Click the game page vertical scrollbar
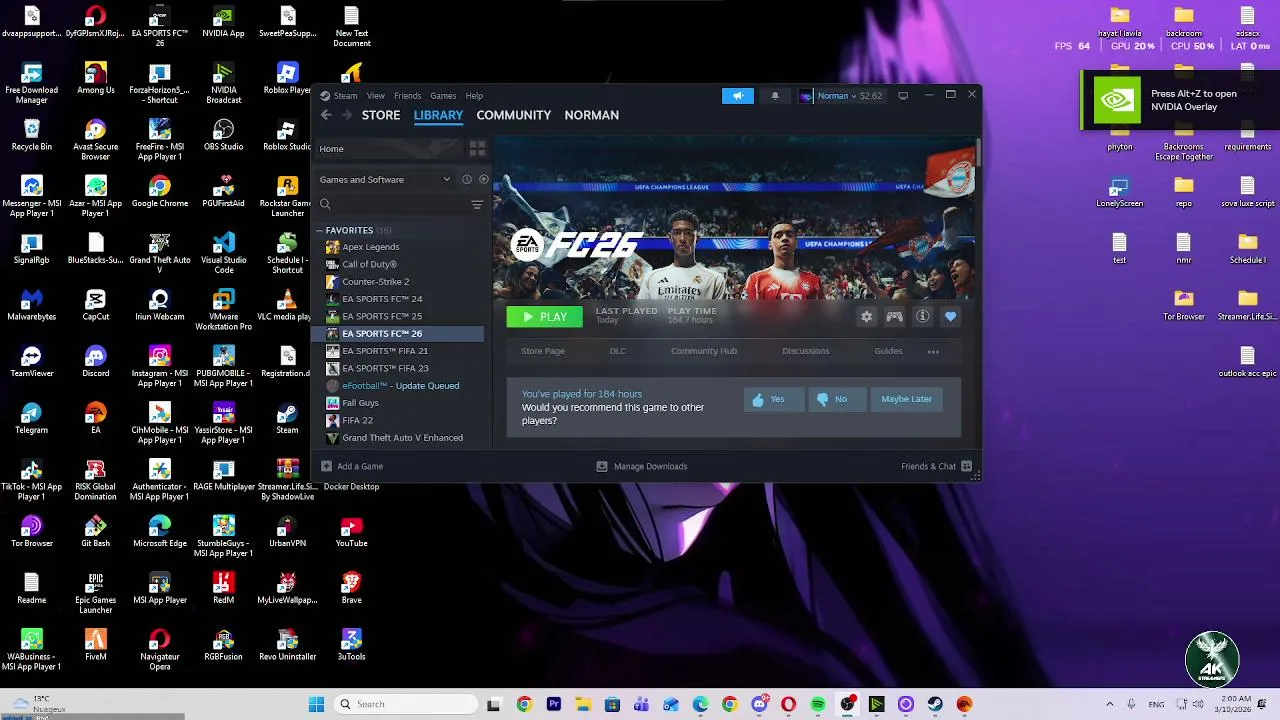This screenshot has height=720, width=1280. point(979,153)
